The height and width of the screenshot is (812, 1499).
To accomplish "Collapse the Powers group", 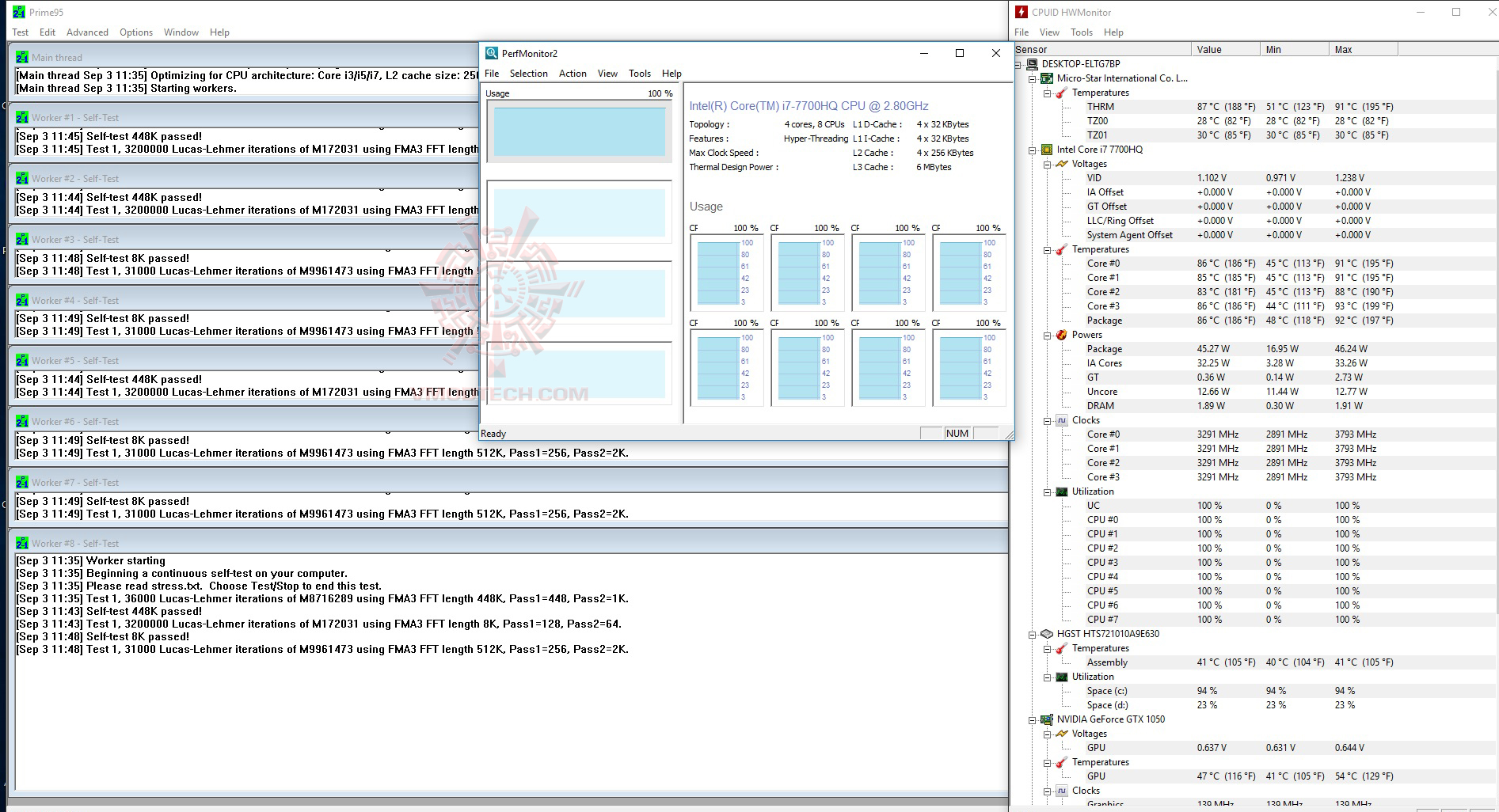I will 1048,335.
